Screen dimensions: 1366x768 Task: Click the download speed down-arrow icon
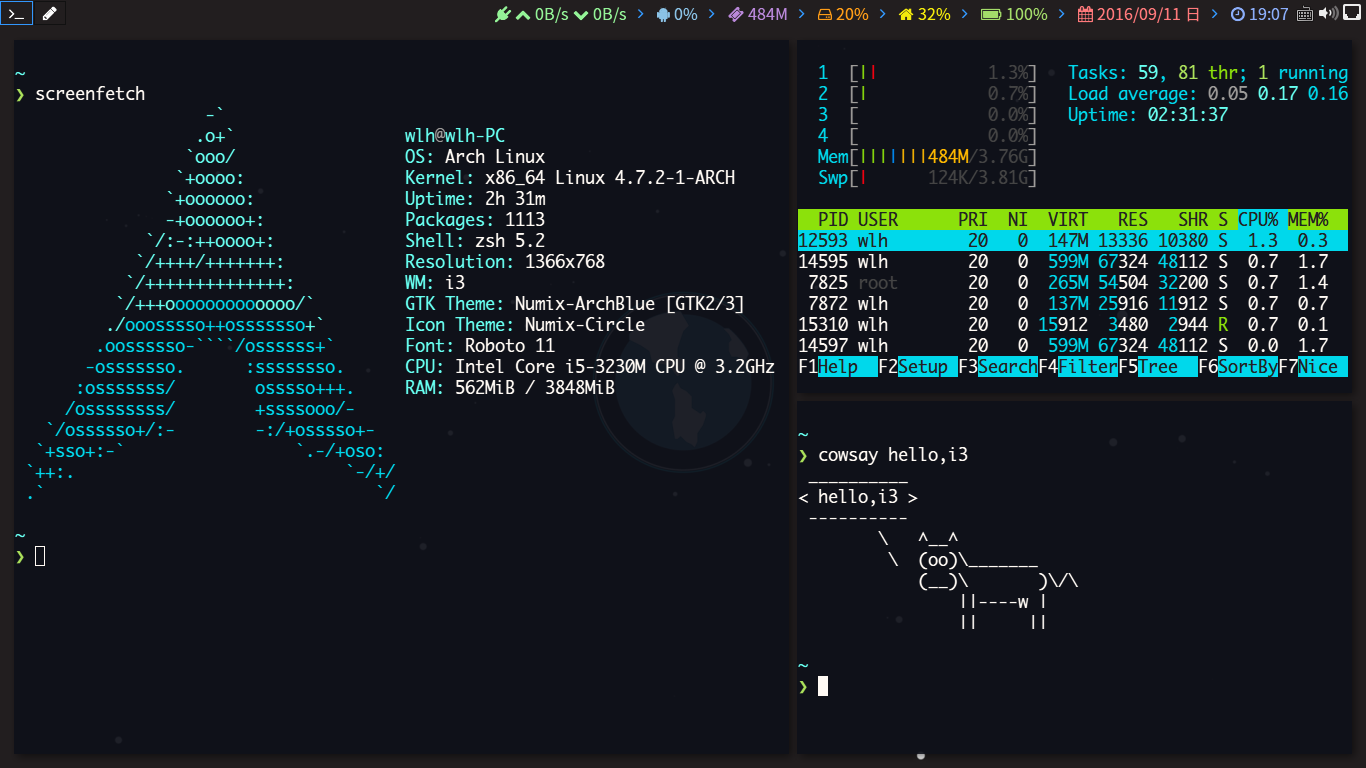(x=581, y=14)
